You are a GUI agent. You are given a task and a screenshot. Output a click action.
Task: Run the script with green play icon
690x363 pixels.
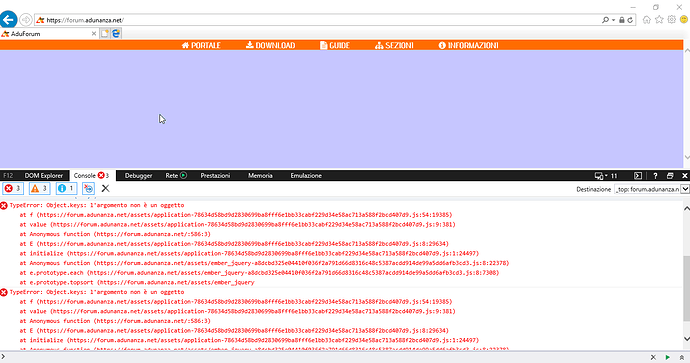tap(668, 357)
